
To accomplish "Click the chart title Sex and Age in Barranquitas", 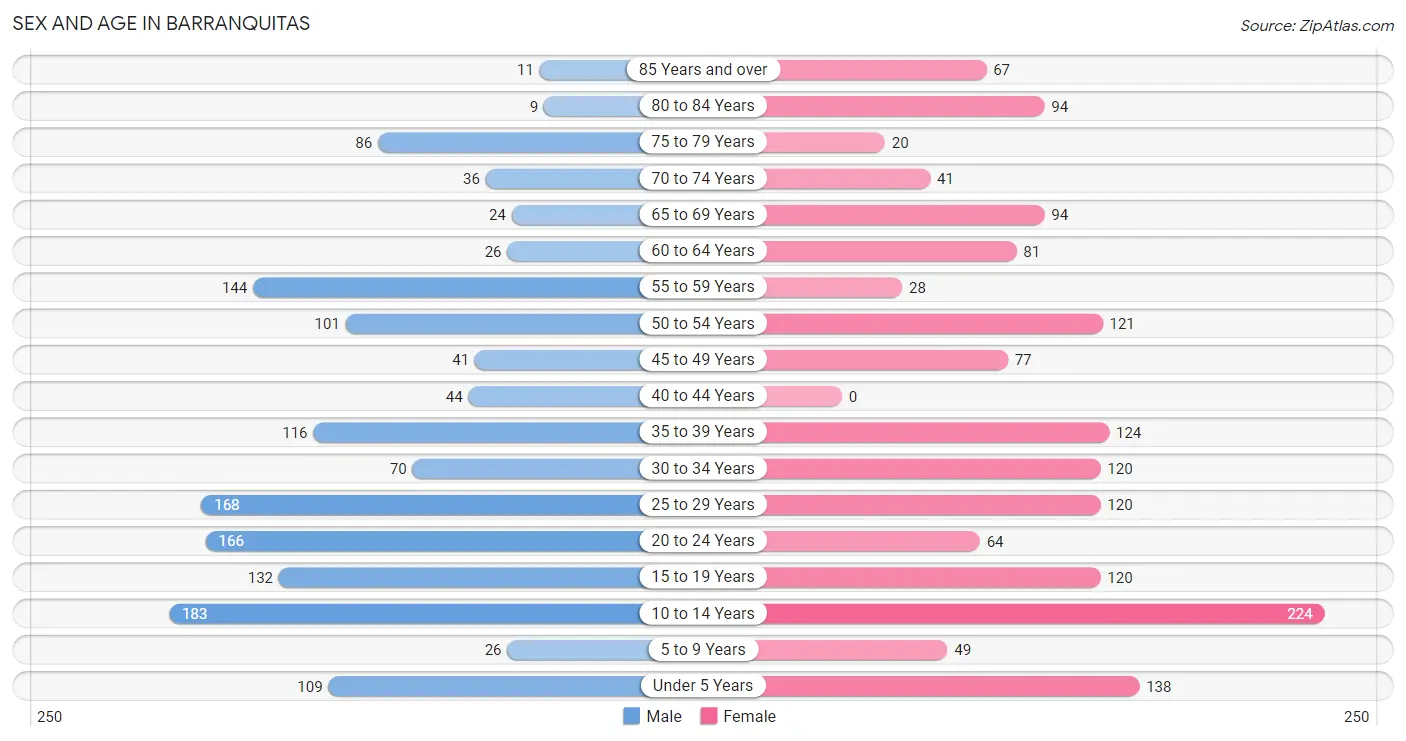I will click(161, 23).
